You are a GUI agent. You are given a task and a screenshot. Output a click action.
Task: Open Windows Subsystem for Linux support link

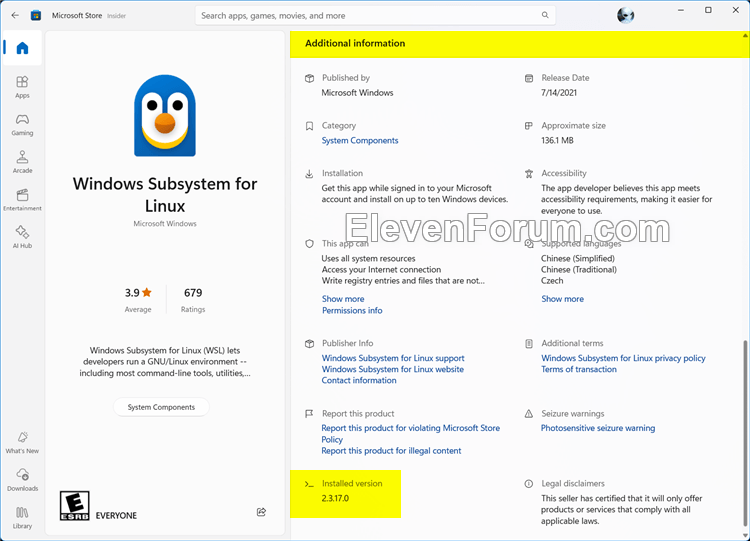[x=393, y=358]
